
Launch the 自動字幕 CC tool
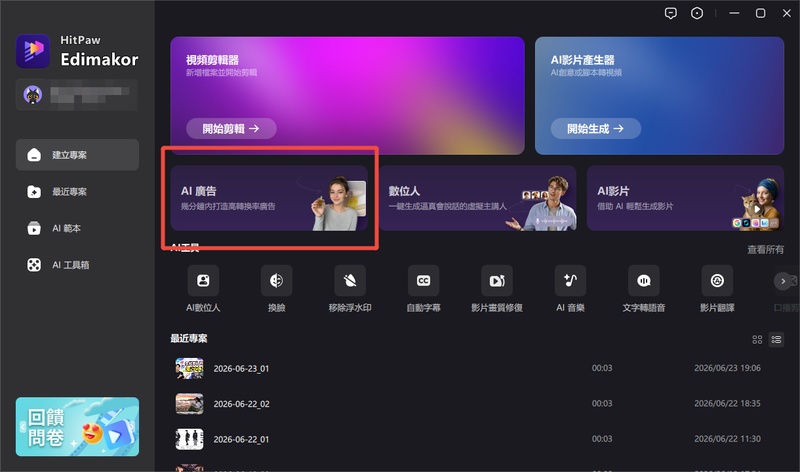click(423, 281)
